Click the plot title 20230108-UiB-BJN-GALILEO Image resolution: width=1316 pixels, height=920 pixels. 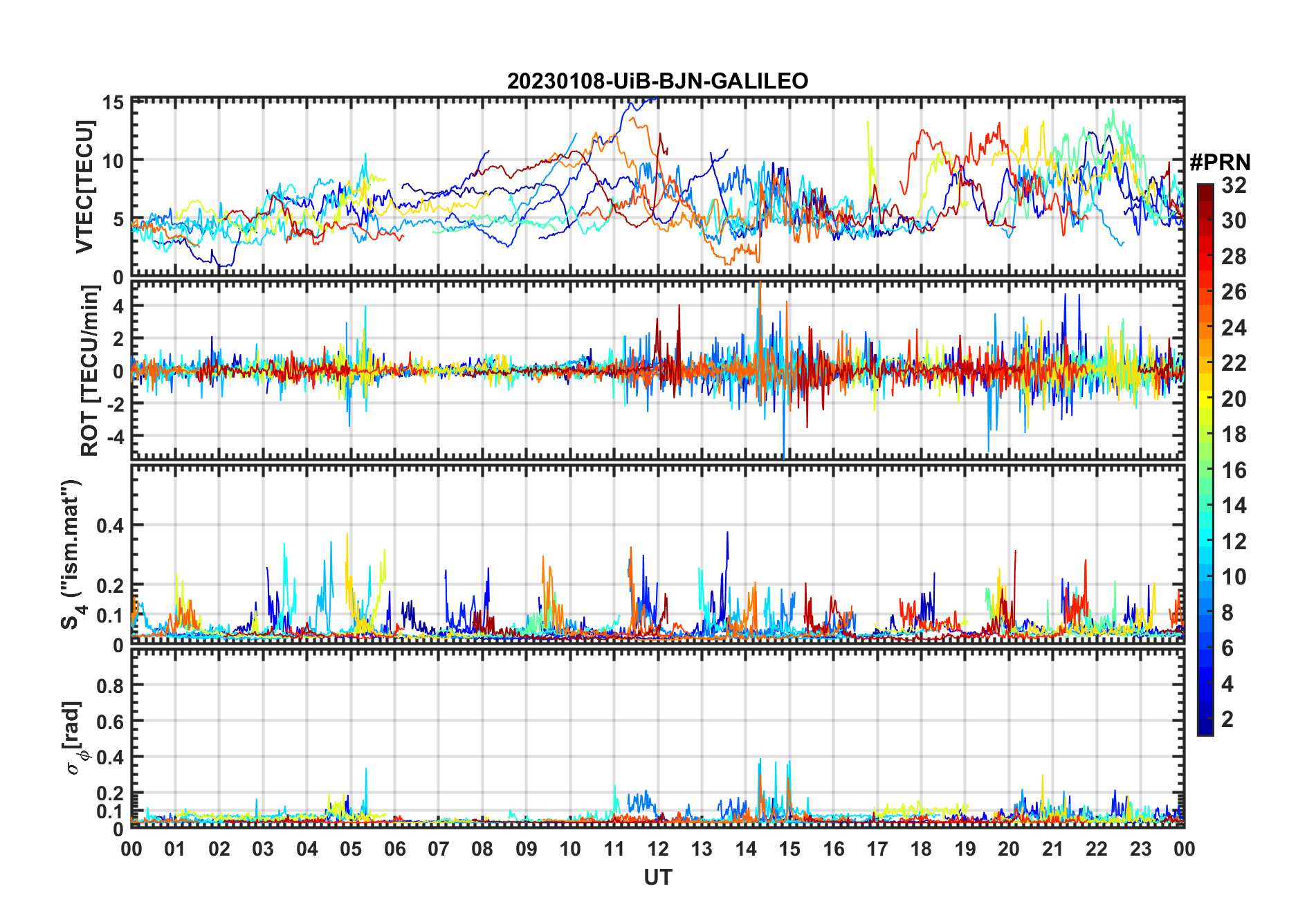pyautogui.click(x=657, y=82)
